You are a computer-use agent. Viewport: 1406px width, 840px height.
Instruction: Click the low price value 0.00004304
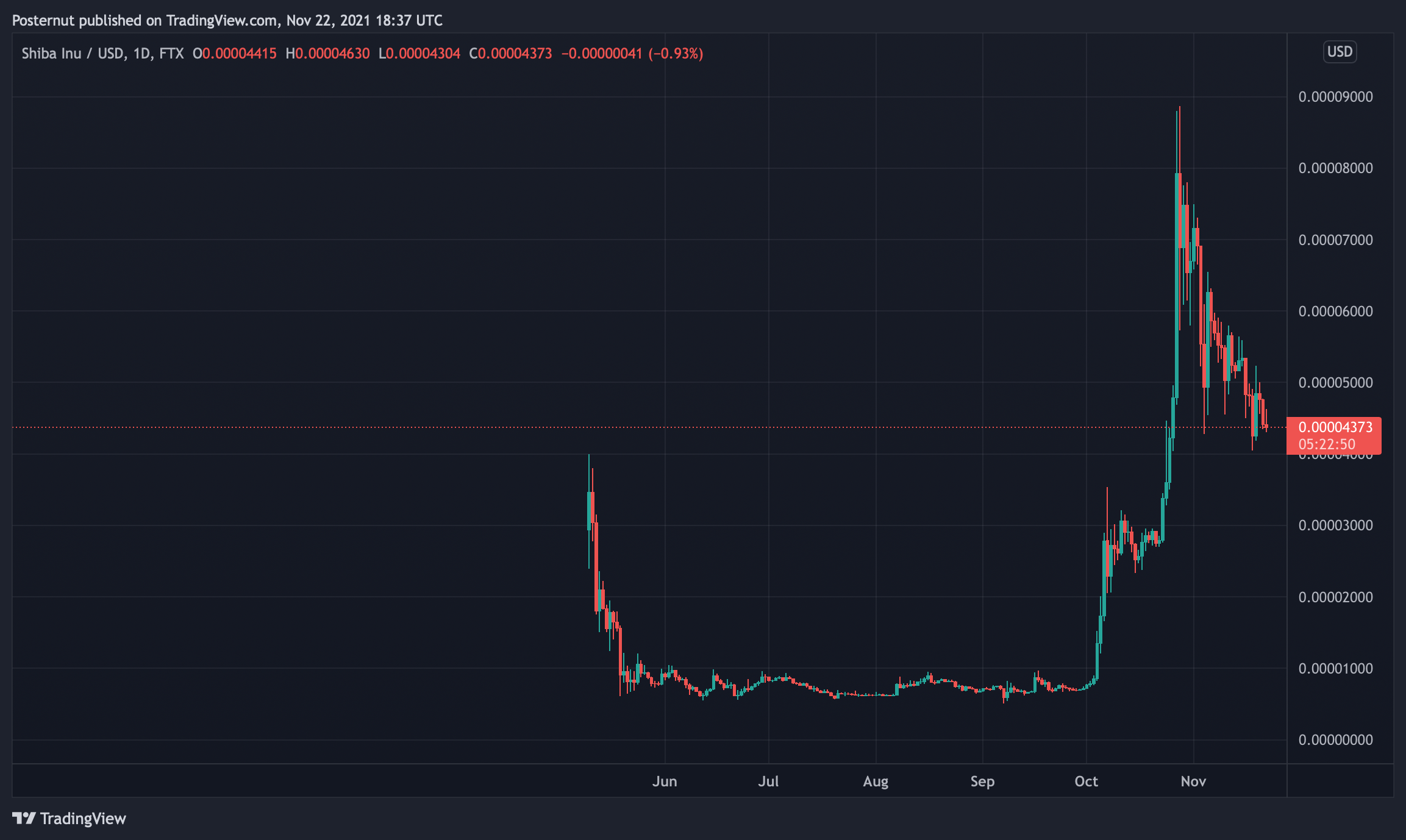(421, 53)
